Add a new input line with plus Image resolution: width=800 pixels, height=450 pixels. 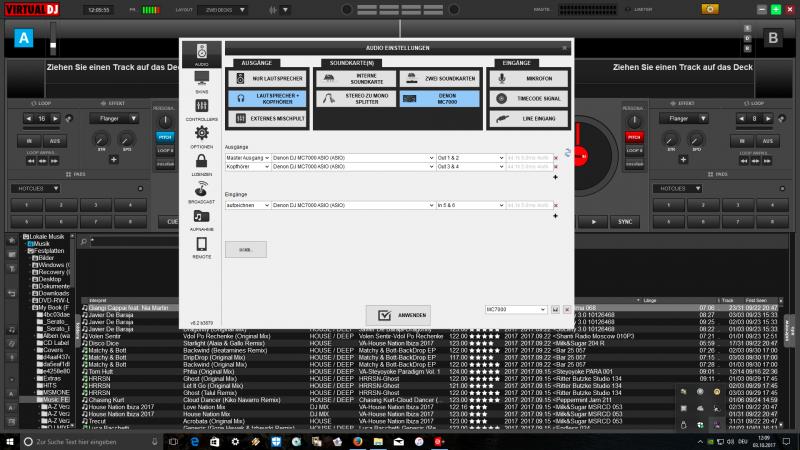(556, 216)
